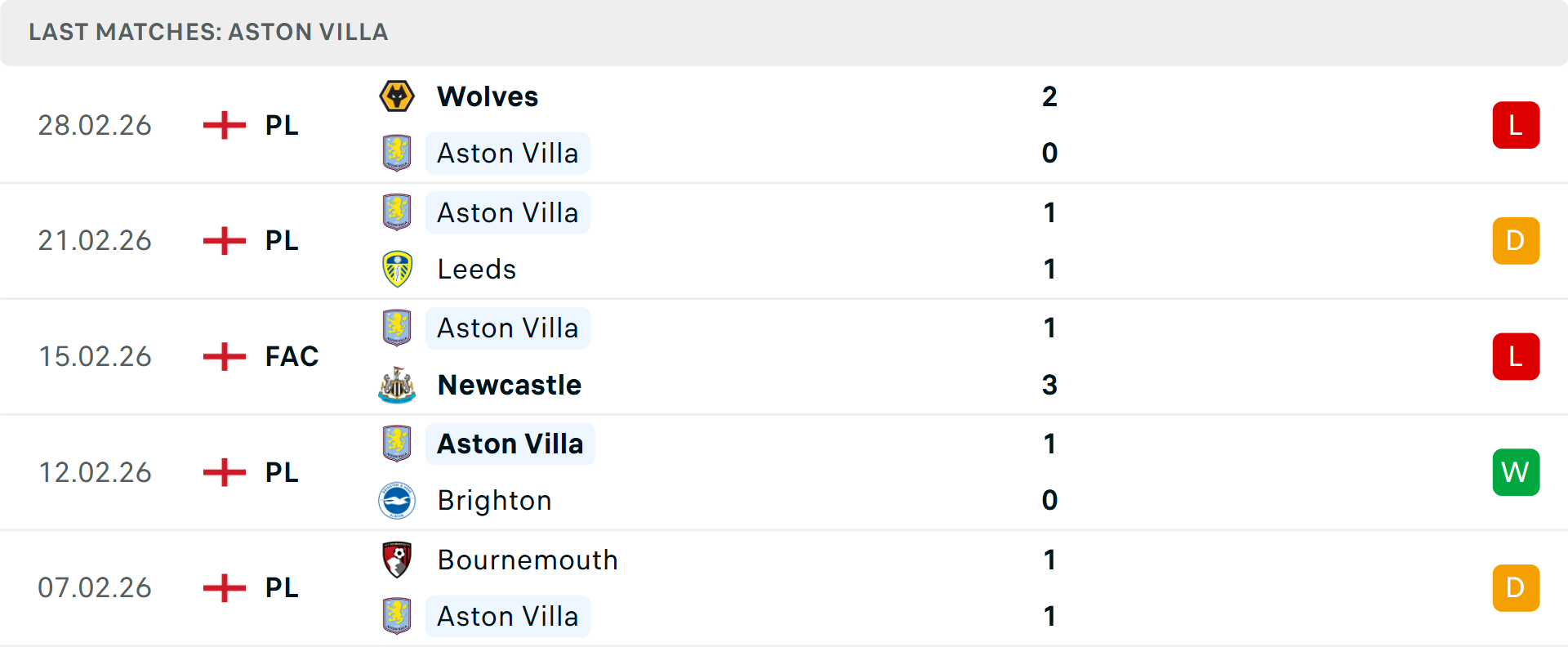Click the orange D badge on 07.02.26 row

(1517, 587)
